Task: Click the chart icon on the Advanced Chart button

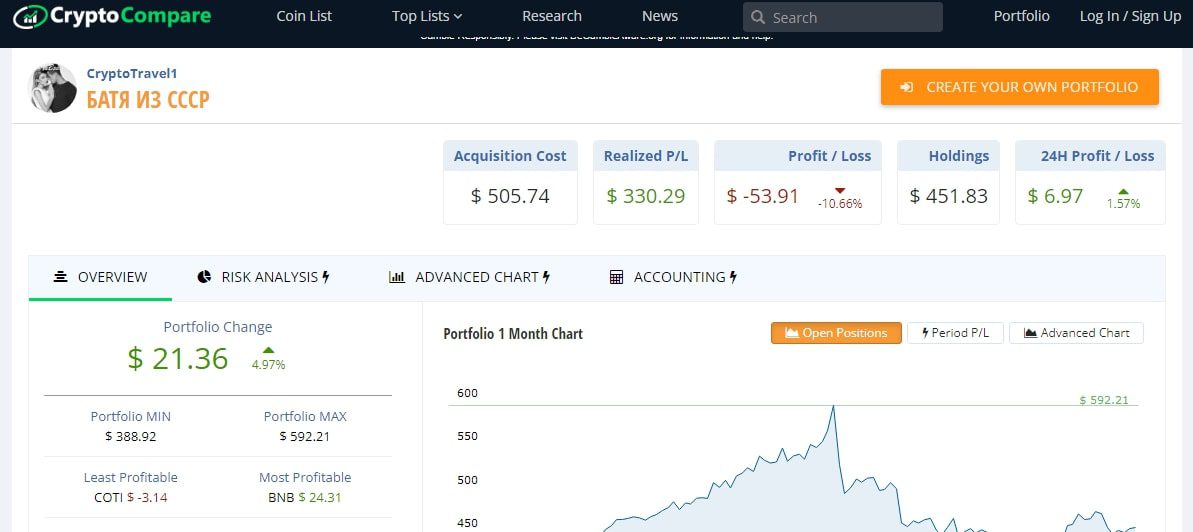Action: (1030, 333)
